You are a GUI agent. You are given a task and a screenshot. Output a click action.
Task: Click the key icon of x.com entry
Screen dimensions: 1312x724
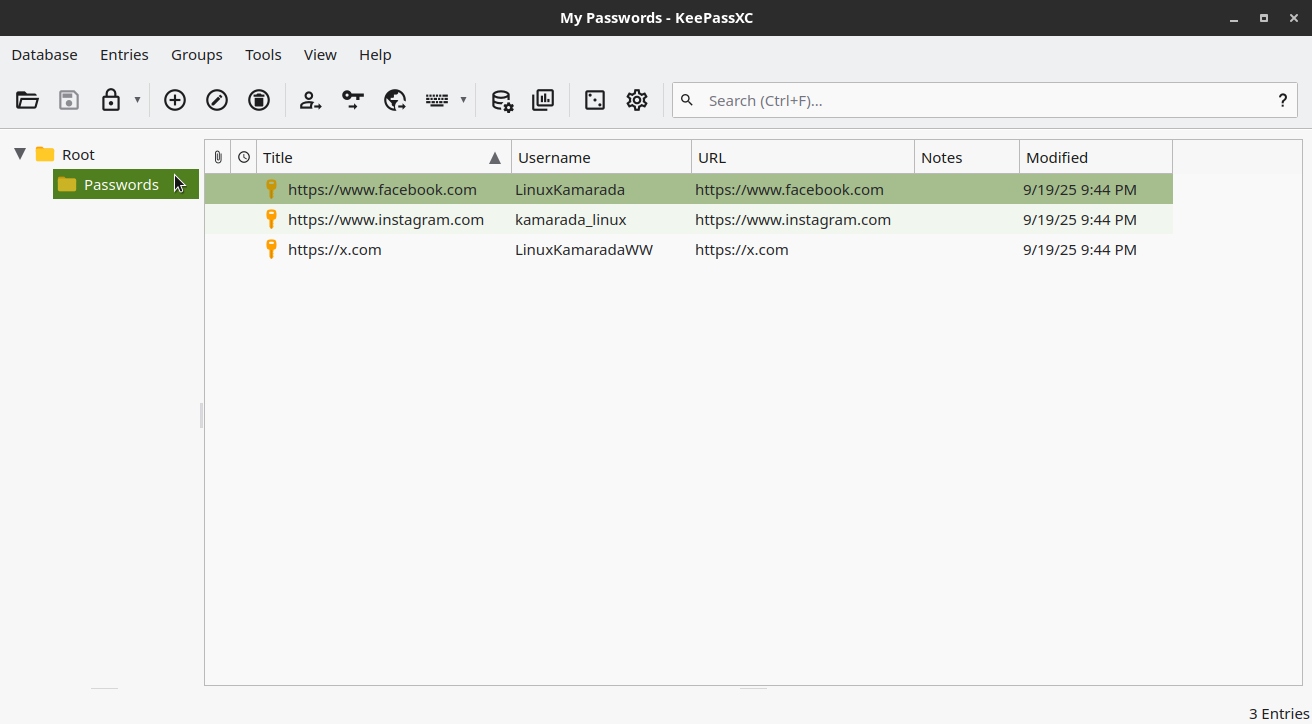[271, 249]
